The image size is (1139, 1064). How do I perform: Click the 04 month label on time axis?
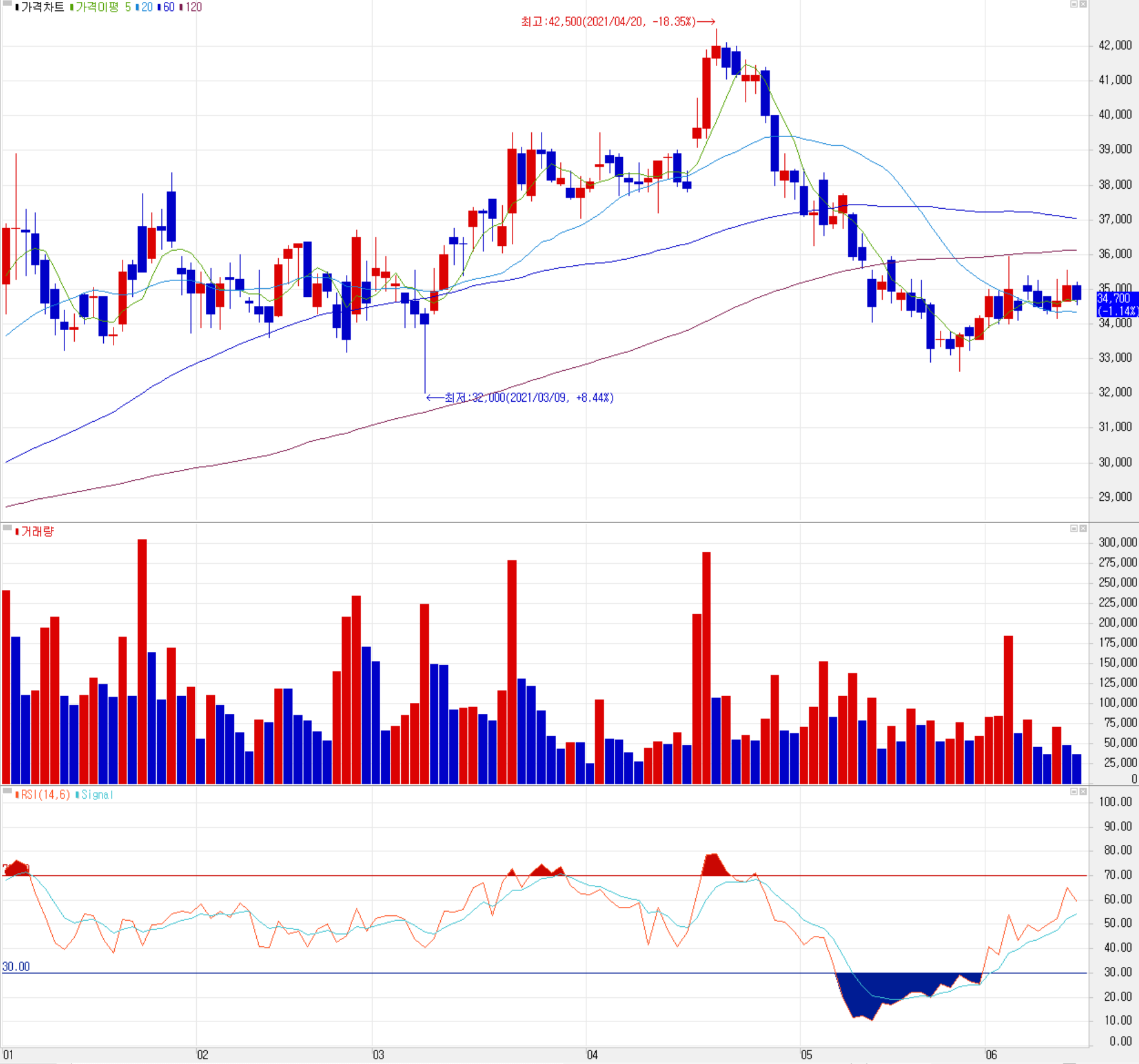point(592,1055)
